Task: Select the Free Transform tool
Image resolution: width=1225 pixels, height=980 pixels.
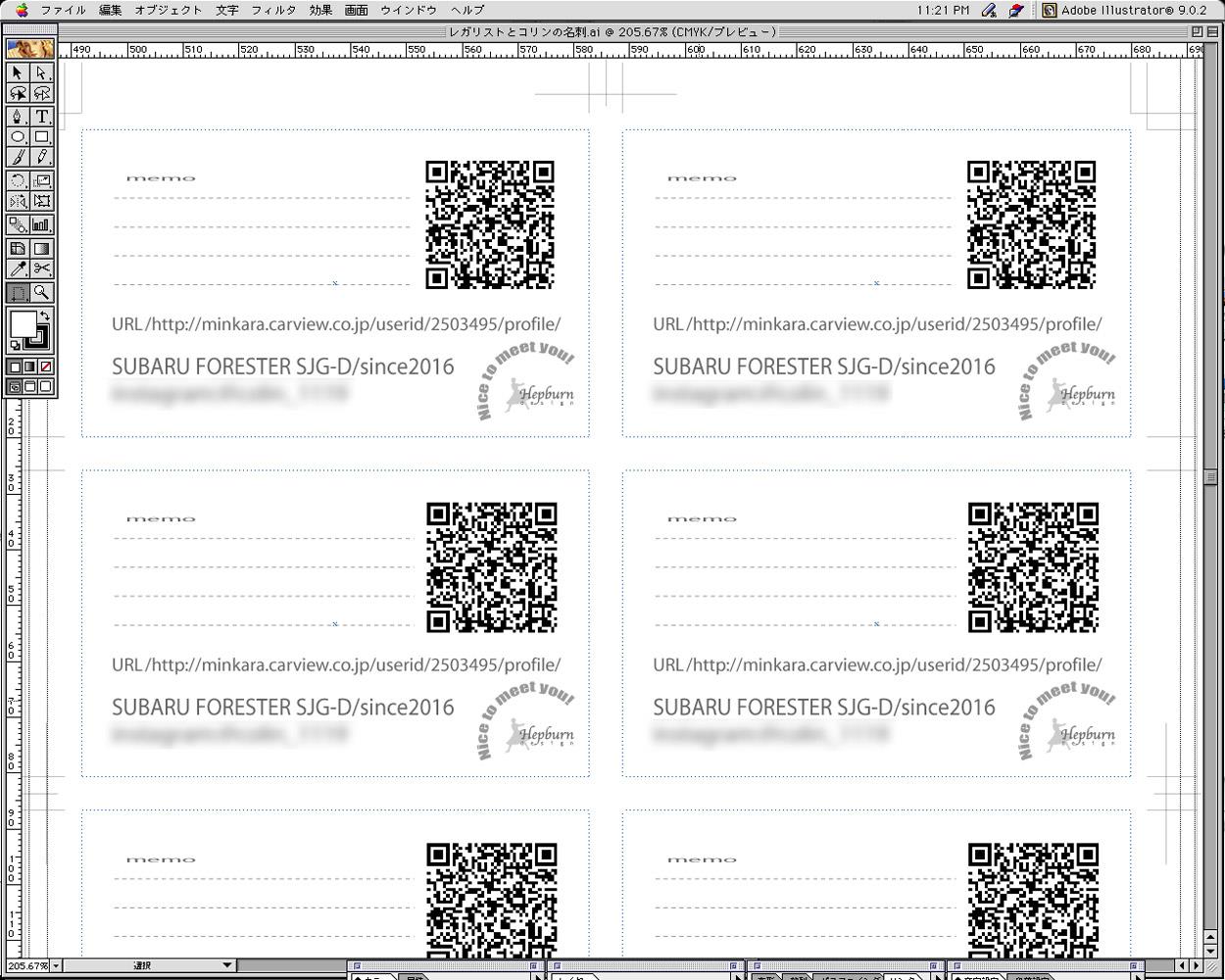Action: pyautogui.click(x=42, y=201)
